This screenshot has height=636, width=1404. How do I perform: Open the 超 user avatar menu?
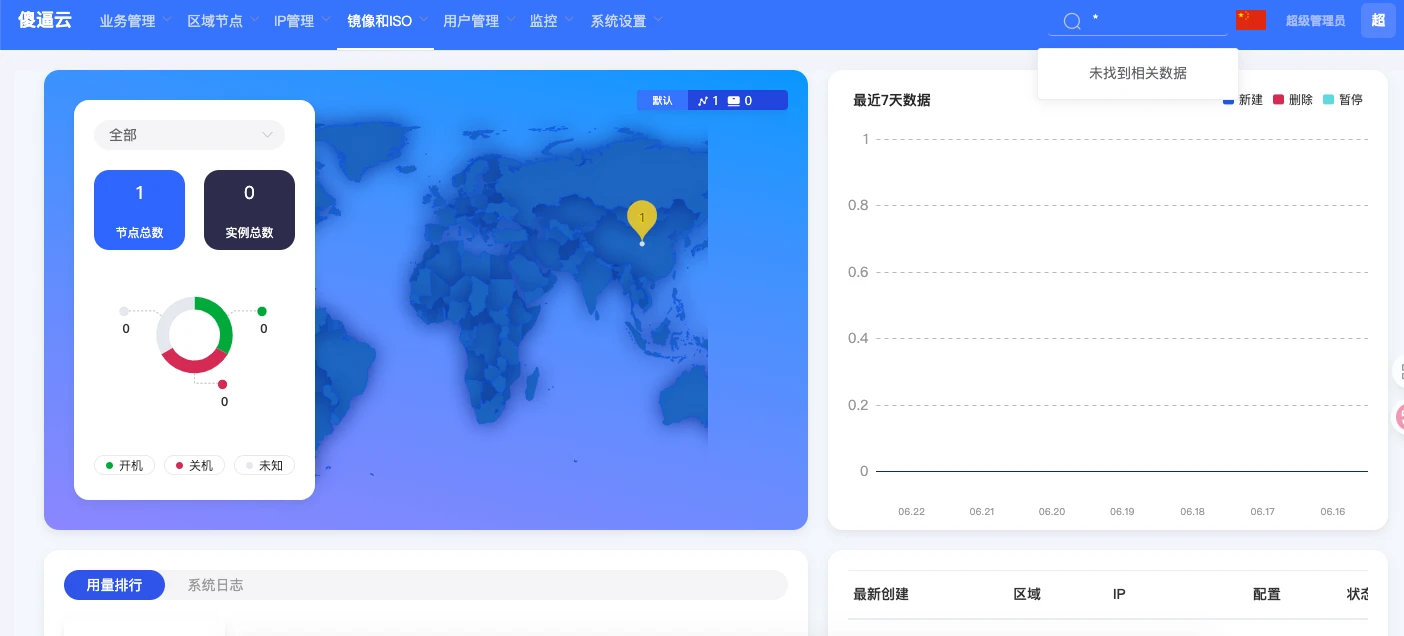(1378, 20)
